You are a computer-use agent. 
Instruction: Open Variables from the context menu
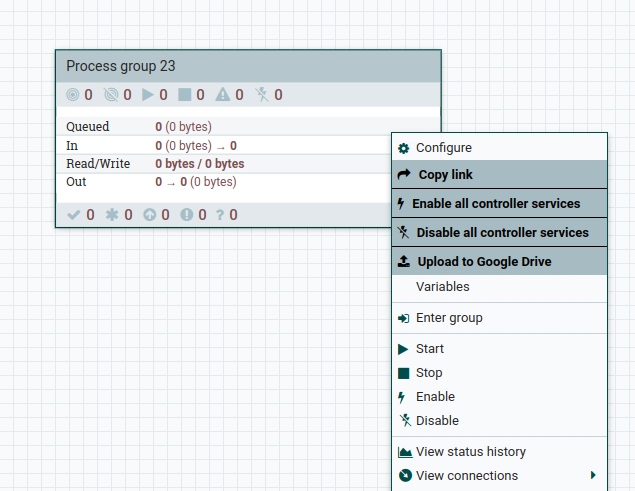(442, 287)
